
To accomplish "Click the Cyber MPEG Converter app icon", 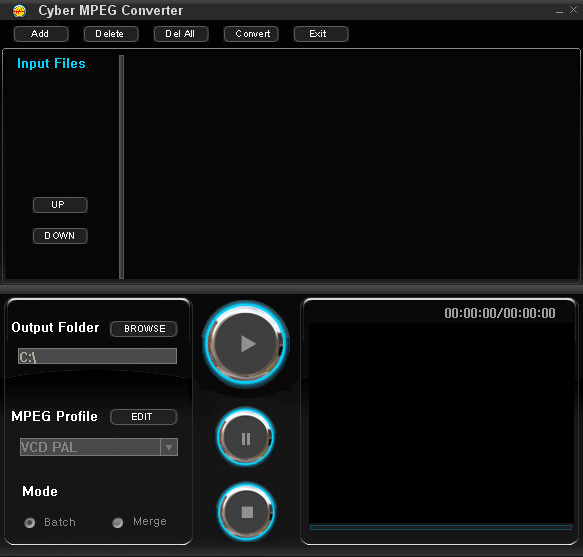I will coord(19,11).
